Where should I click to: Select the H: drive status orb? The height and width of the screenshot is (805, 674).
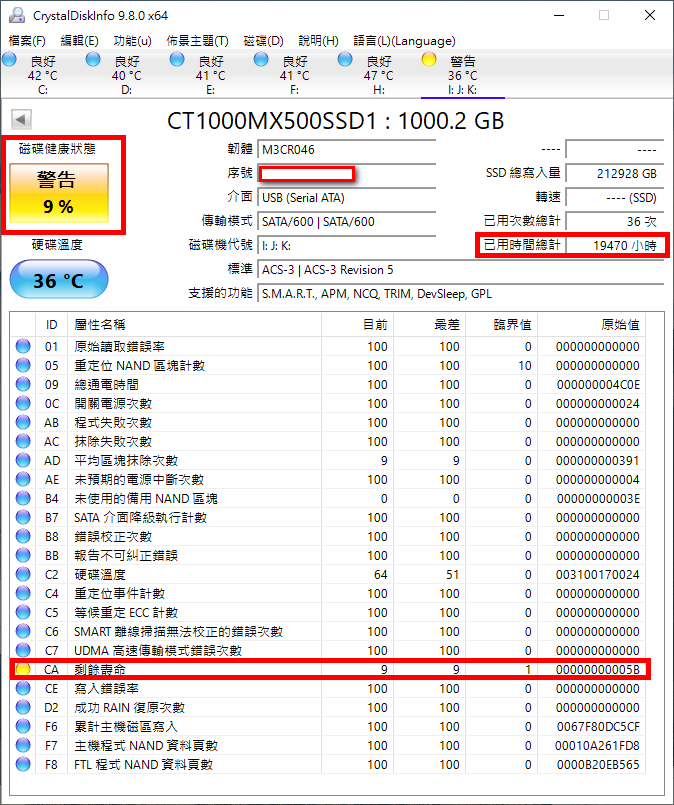click(345, 60)
